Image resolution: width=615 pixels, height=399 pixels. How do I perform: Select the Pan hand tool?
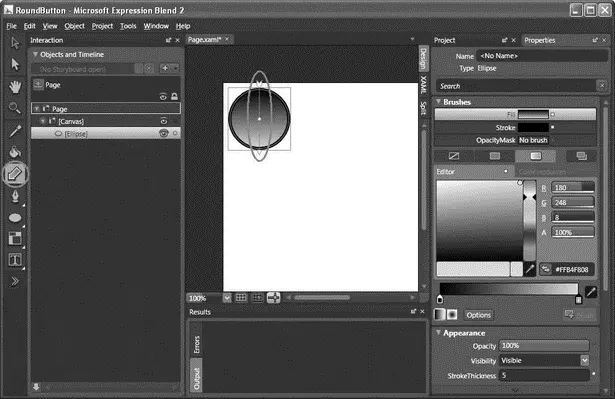(15, 87)
